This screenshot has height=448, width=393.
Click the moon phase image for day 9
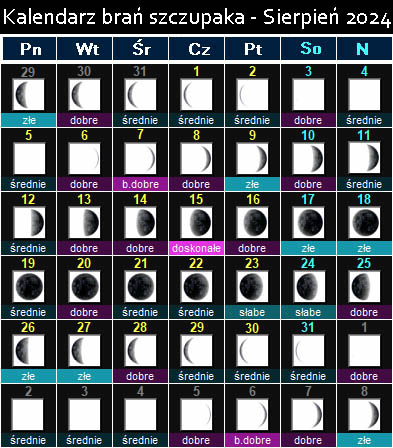pos(252,159)
